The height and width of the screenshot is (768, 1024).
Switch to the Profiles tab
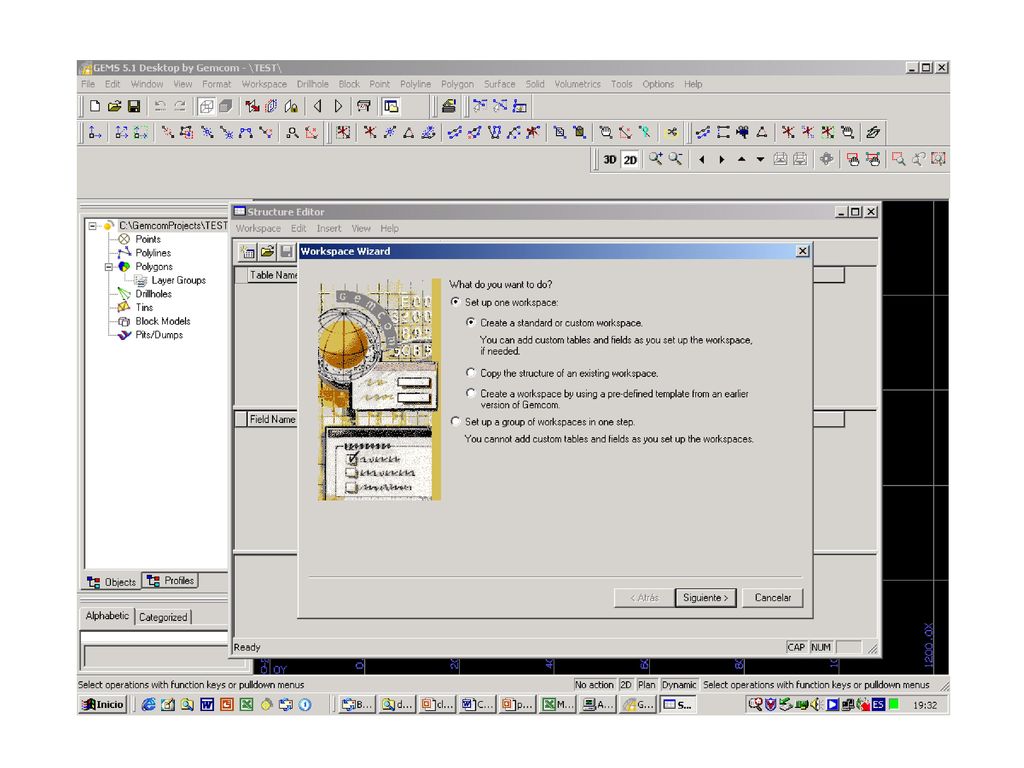pyautogui.click(x=170, y=581)
